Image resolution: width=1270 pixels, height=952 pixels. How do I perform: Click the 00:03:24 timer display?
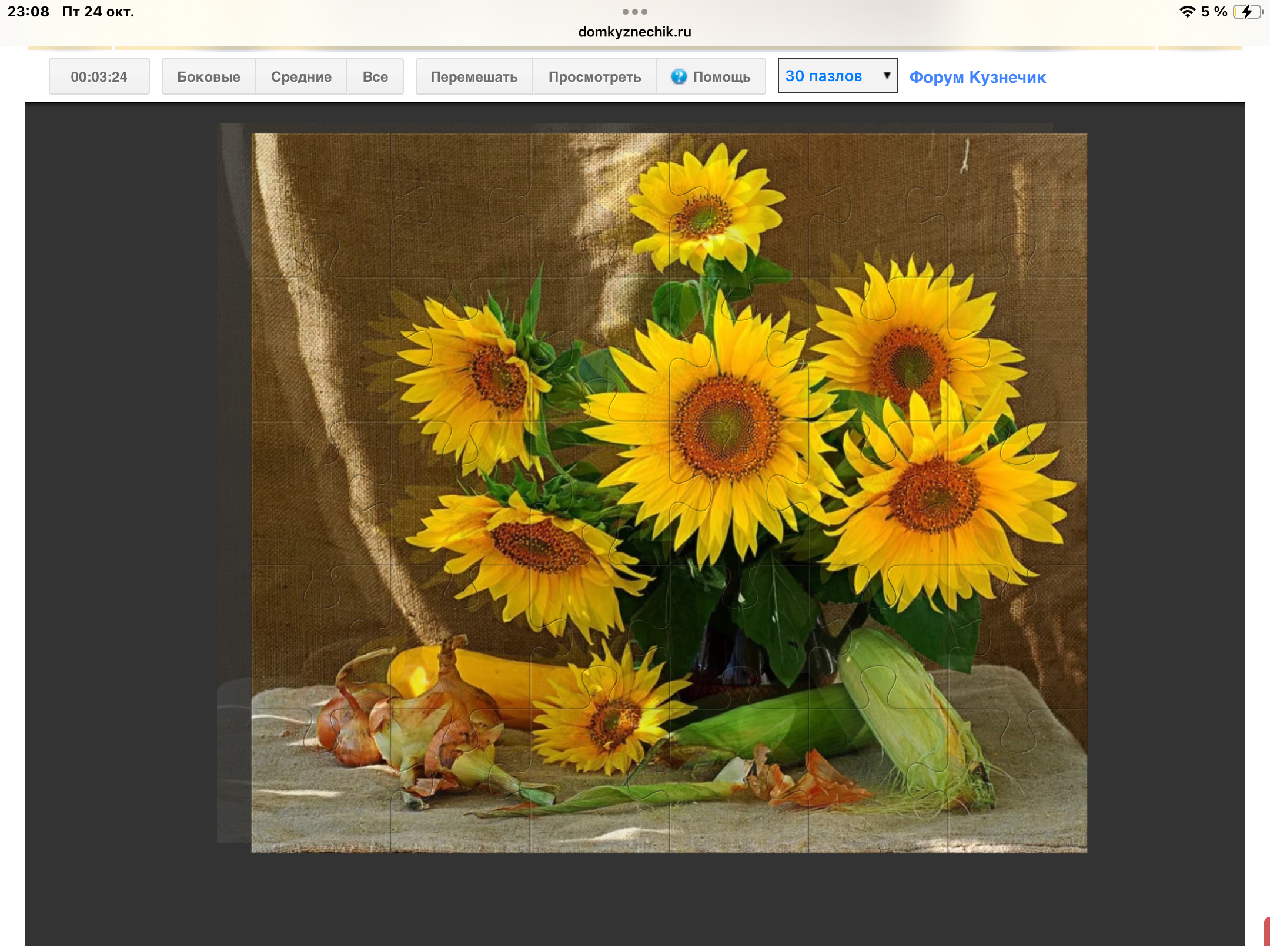coord(99,76)
